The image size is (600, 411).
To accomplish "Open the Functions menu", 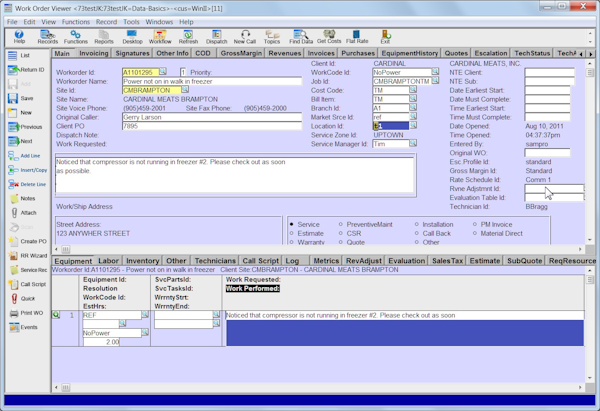I will click(x=75, y=21).
